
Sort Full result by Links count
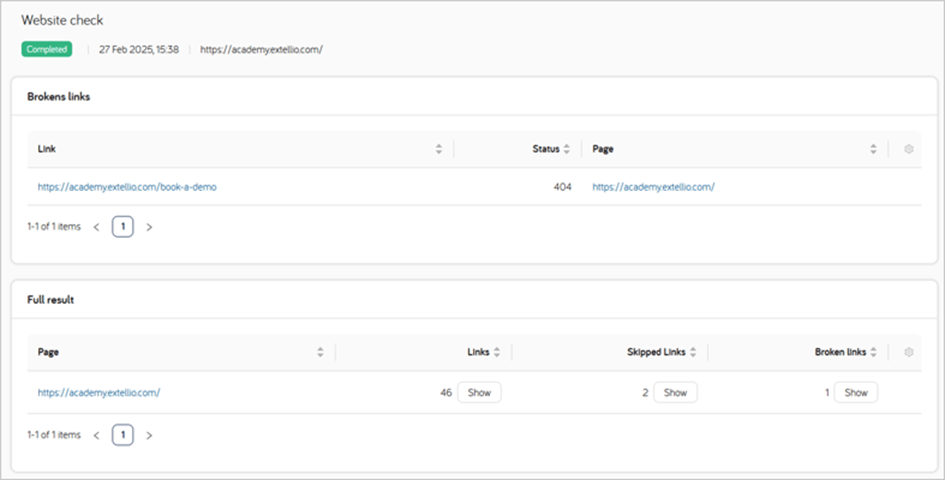(x=497, y=352)
